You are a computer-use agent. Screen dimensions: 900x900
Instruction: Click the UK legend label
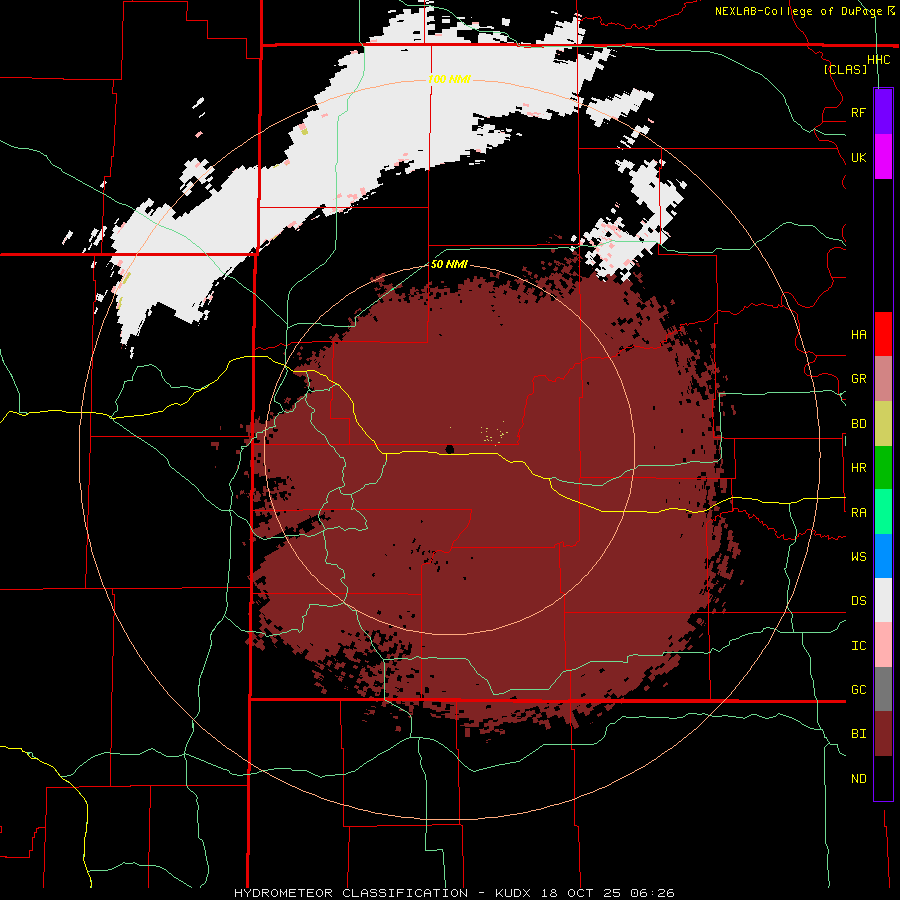click(x=858, y=157)
